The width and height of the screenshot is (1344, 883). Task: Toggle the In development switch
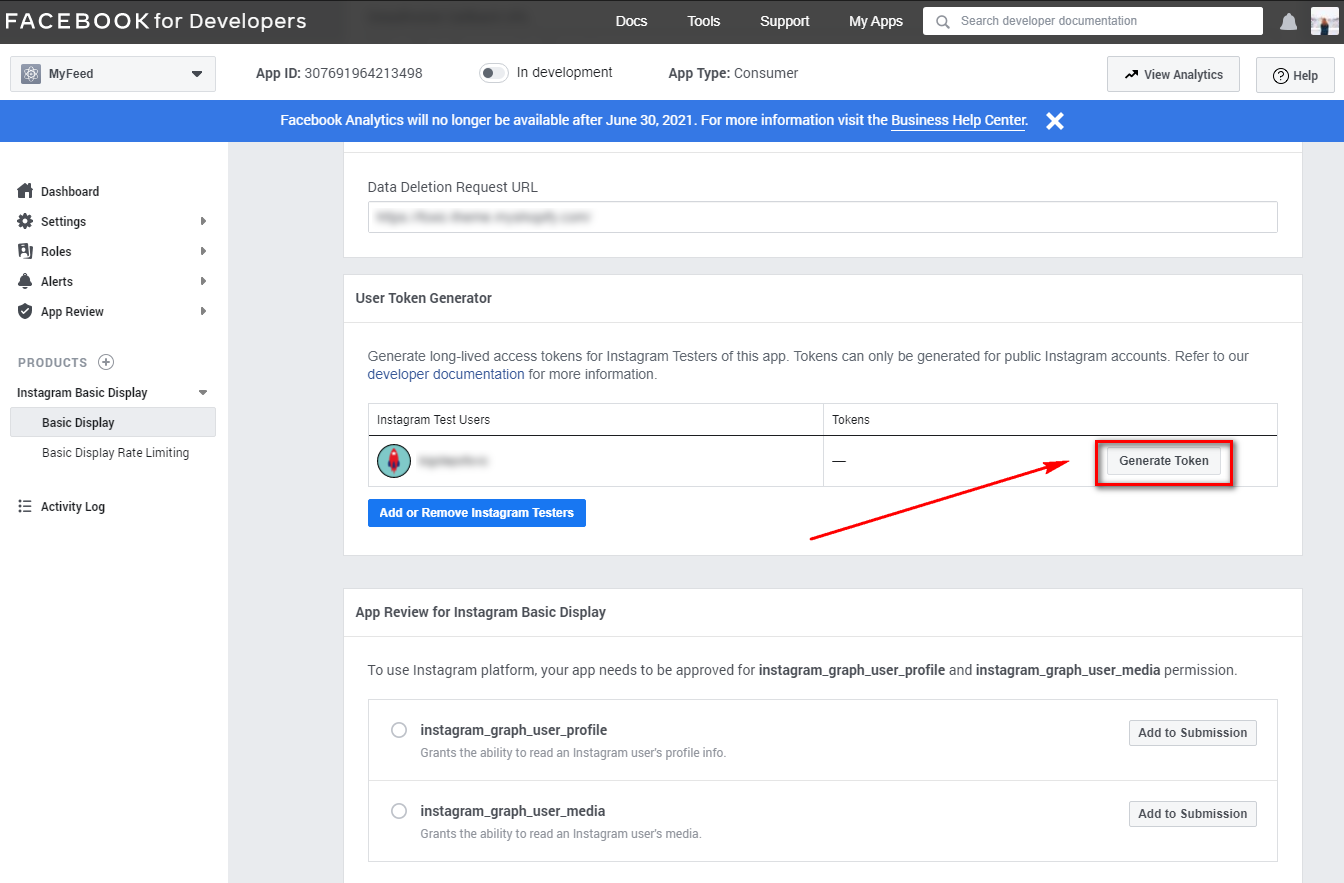tap(494, 73)
